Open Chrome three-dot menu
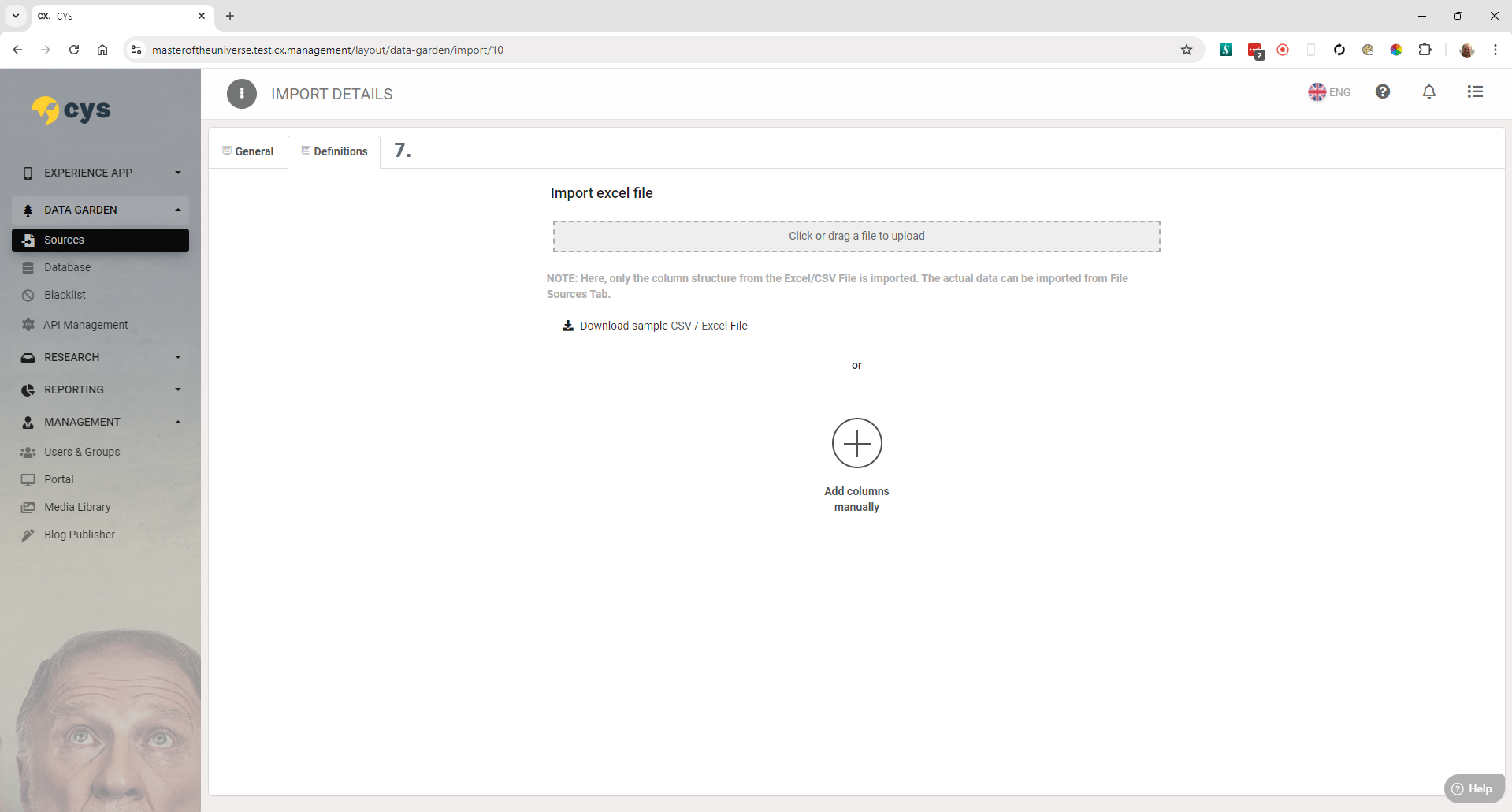 (x=1495, y=50)
